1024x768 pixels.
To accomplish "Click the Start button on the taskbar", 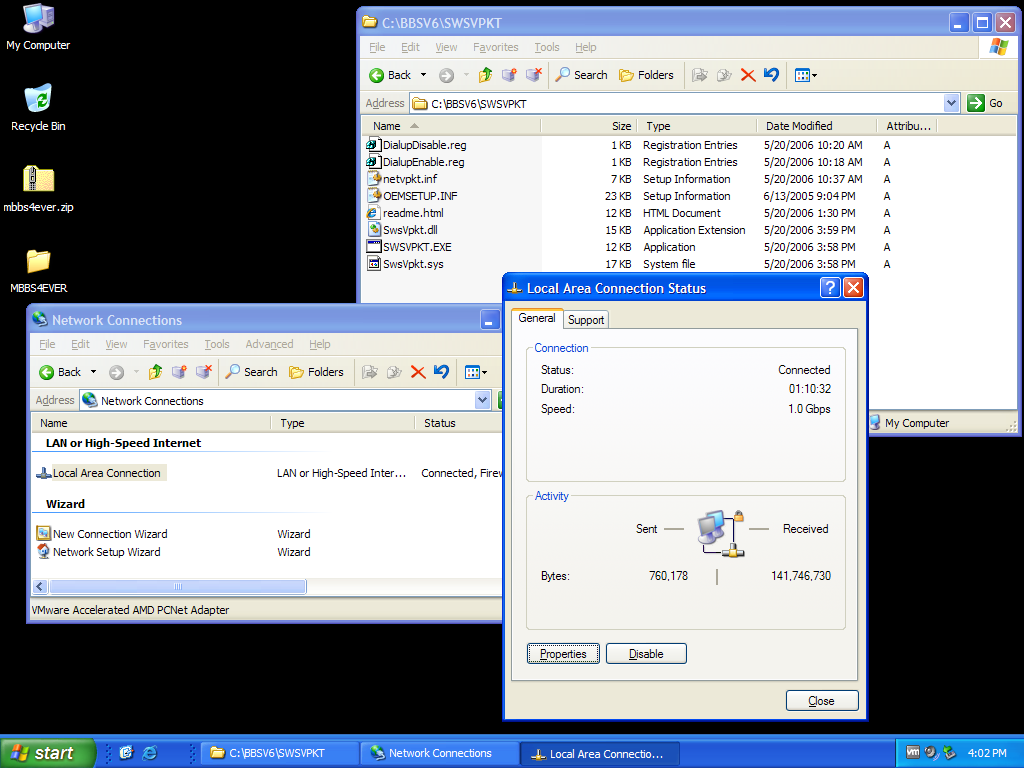I will (x=47, y=753).
